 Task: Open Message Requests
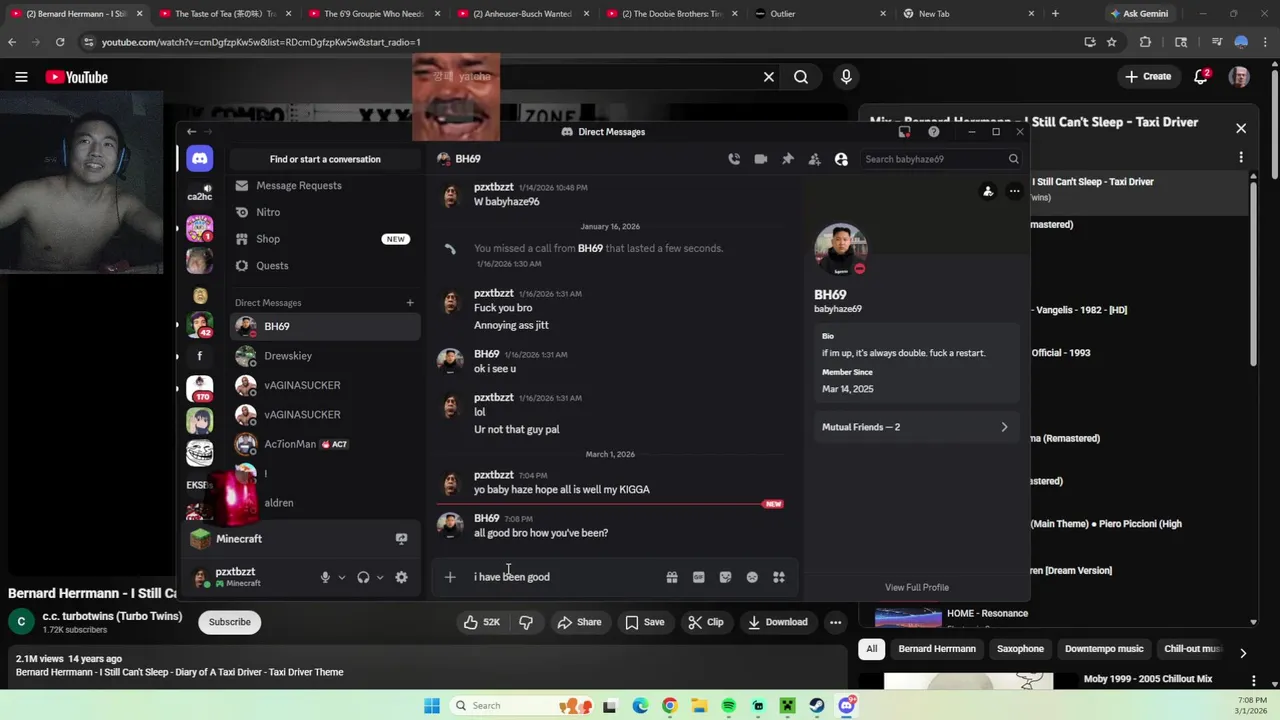[325, 186]
